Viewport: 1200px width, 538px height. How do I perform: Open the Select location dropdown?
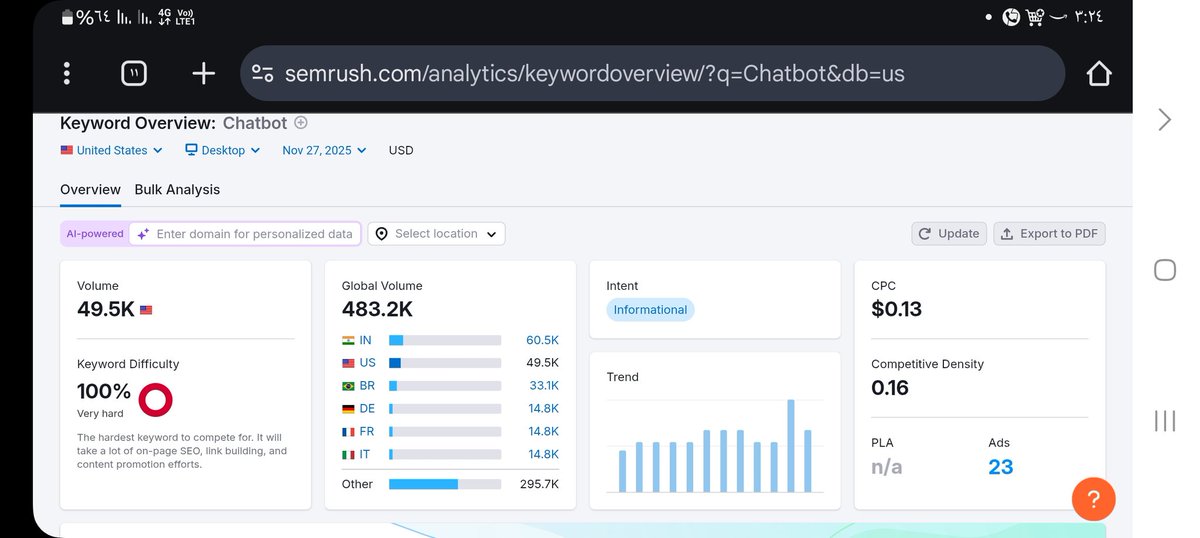[x=436, y=233]
